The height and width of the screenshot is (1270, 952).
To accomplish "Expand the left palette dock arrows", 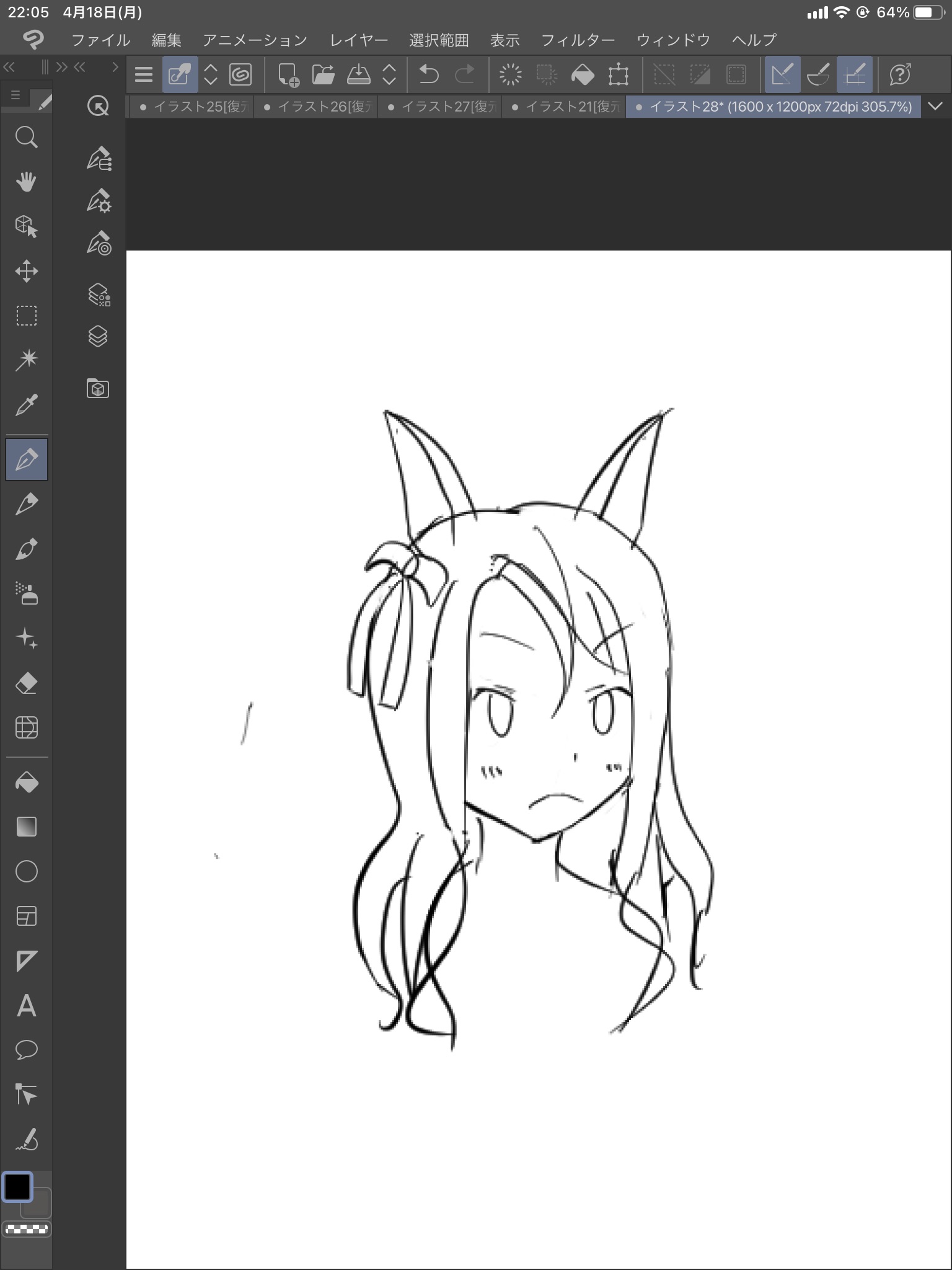I will [9, 67].
